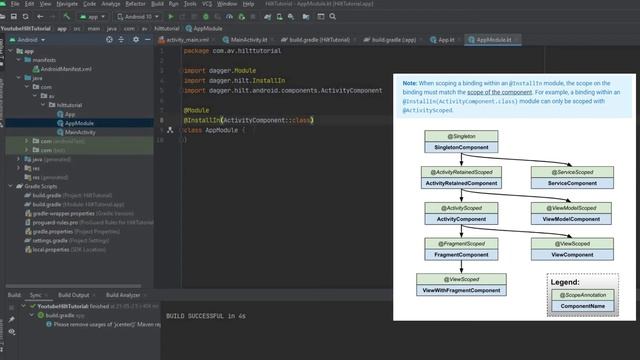This screenshot has height=360, width=640.
Task: Click the 'Please remove usages of jcenter' message
Action: coord(104,324)
